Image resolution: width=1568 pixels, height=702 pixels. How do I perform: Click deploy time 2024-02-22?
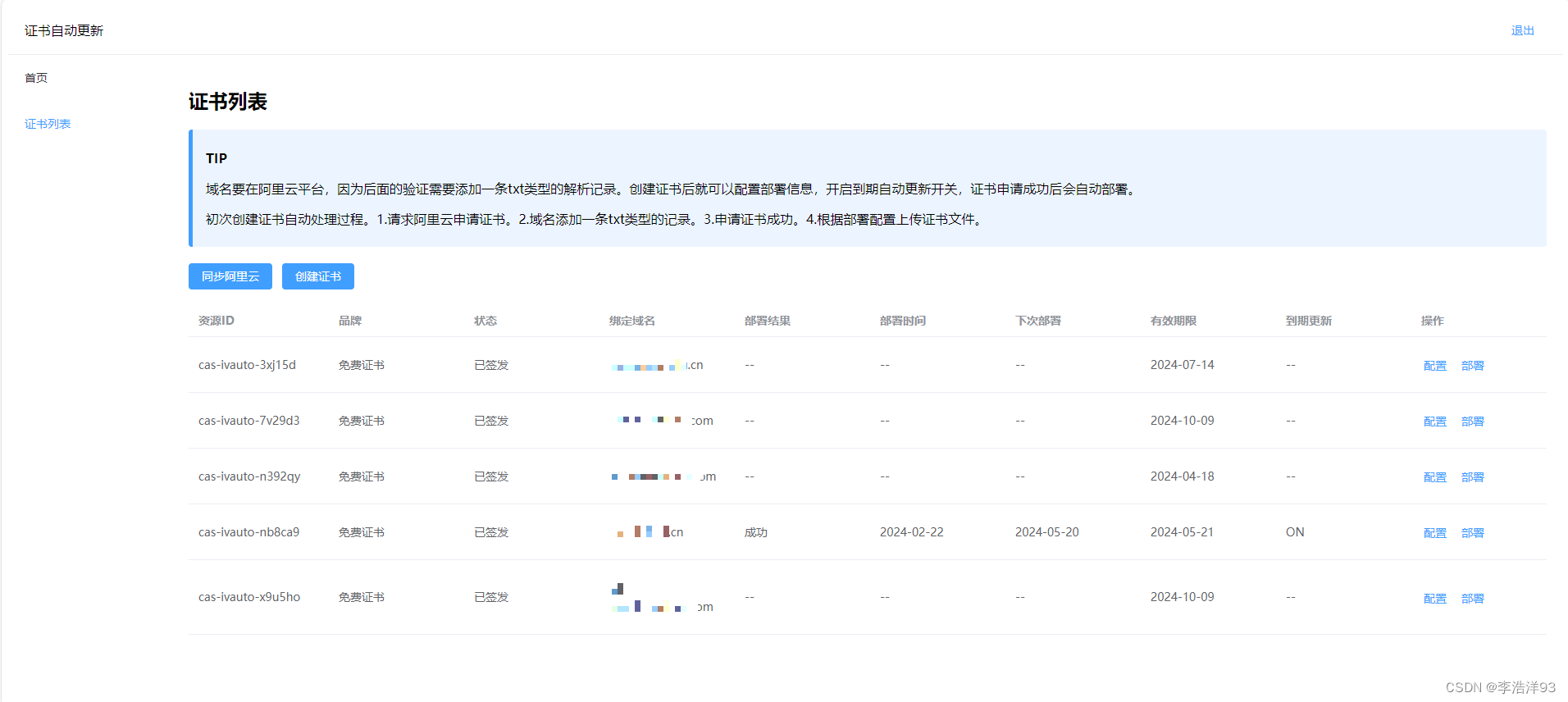912,532
